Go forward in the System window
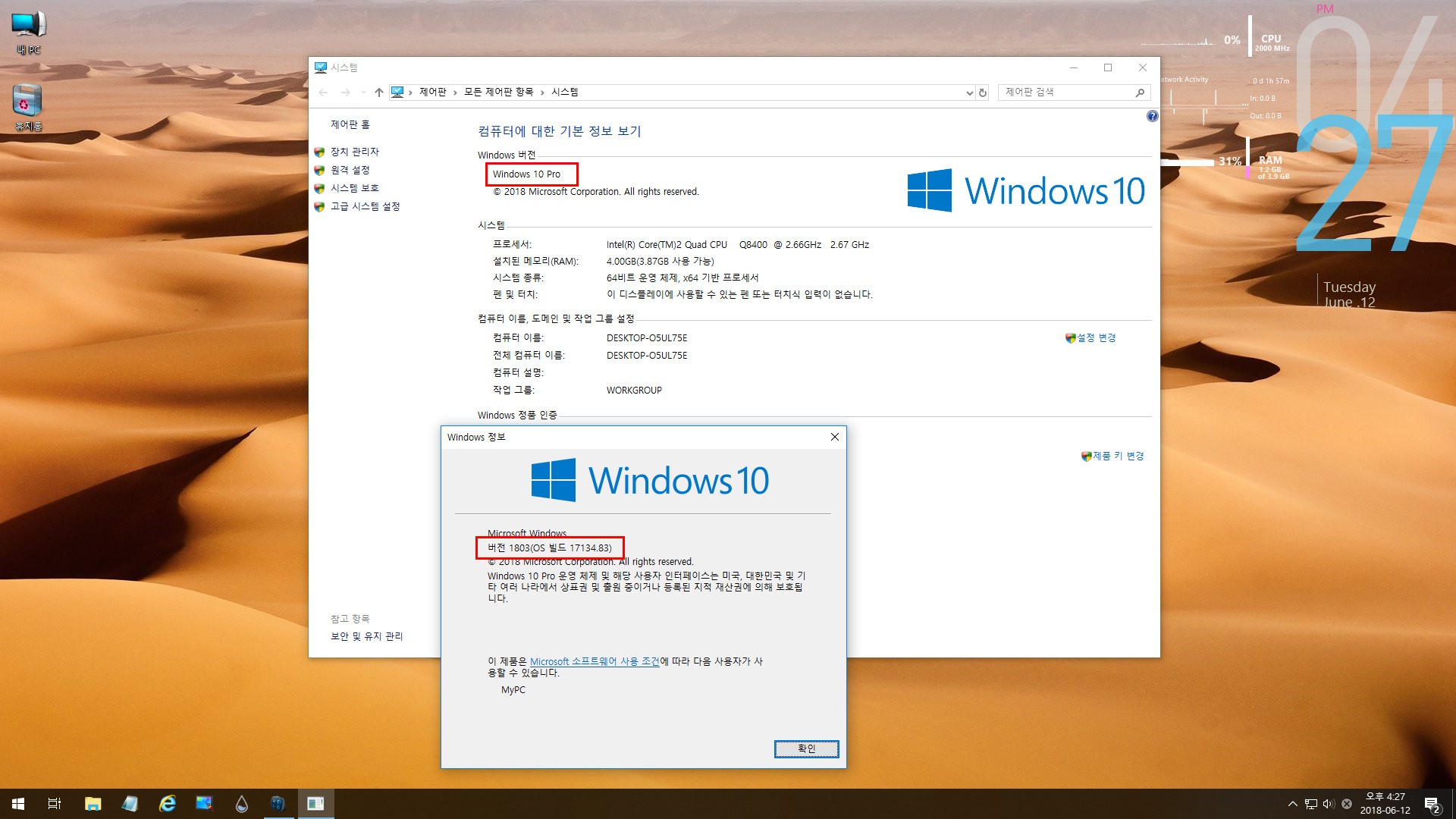 [346, 93]
